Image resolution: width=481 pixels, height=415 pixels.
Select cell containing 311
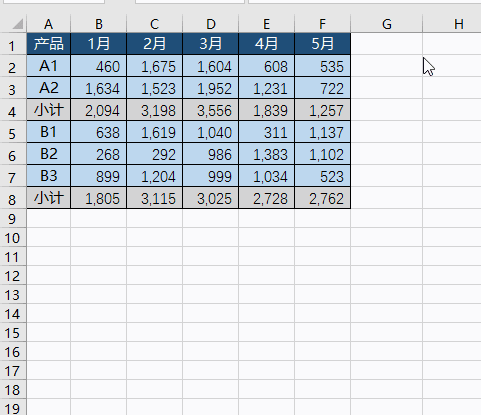[x=267, y=132]
